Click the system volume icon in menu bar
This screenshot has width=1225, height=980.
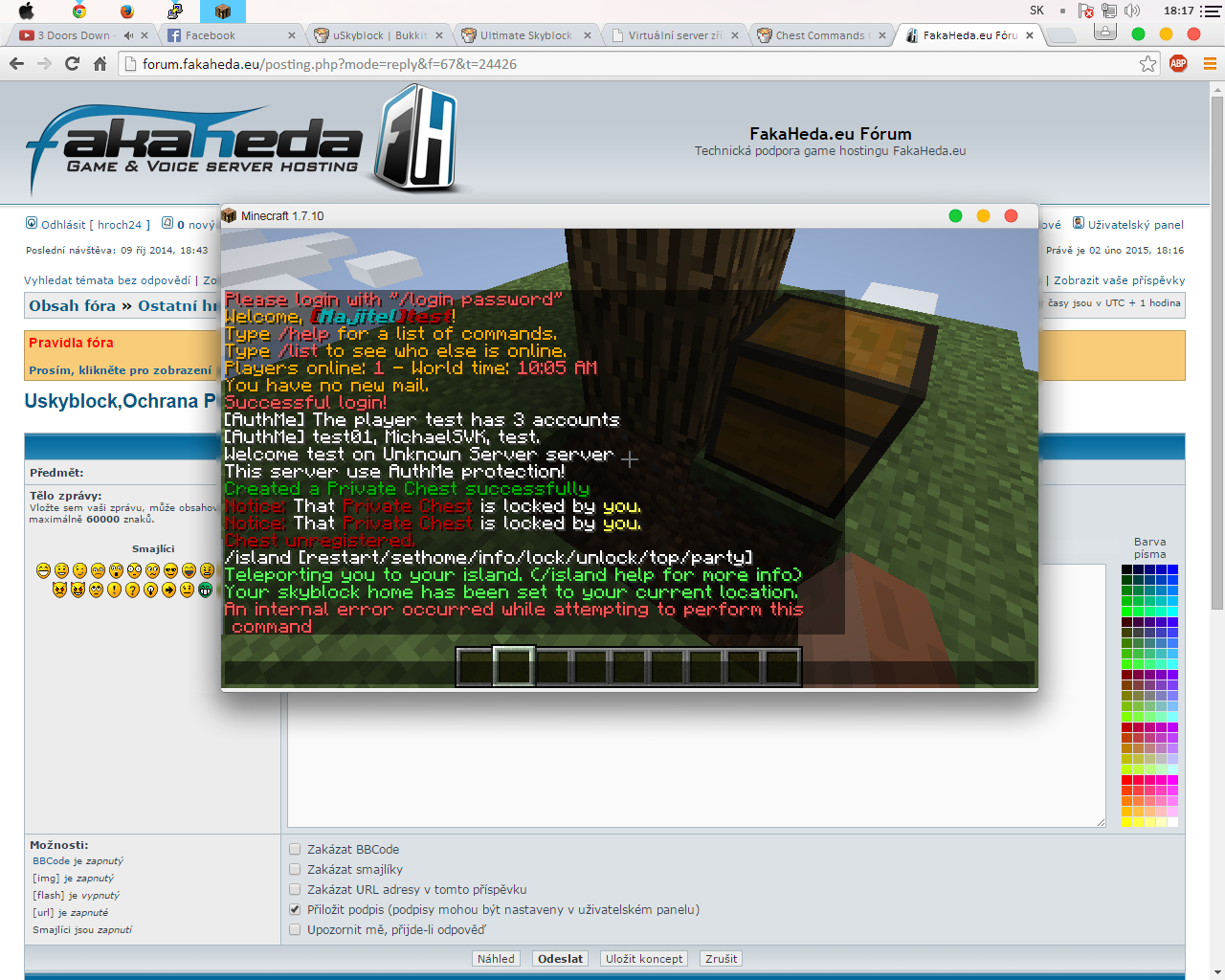[1132, 11]
